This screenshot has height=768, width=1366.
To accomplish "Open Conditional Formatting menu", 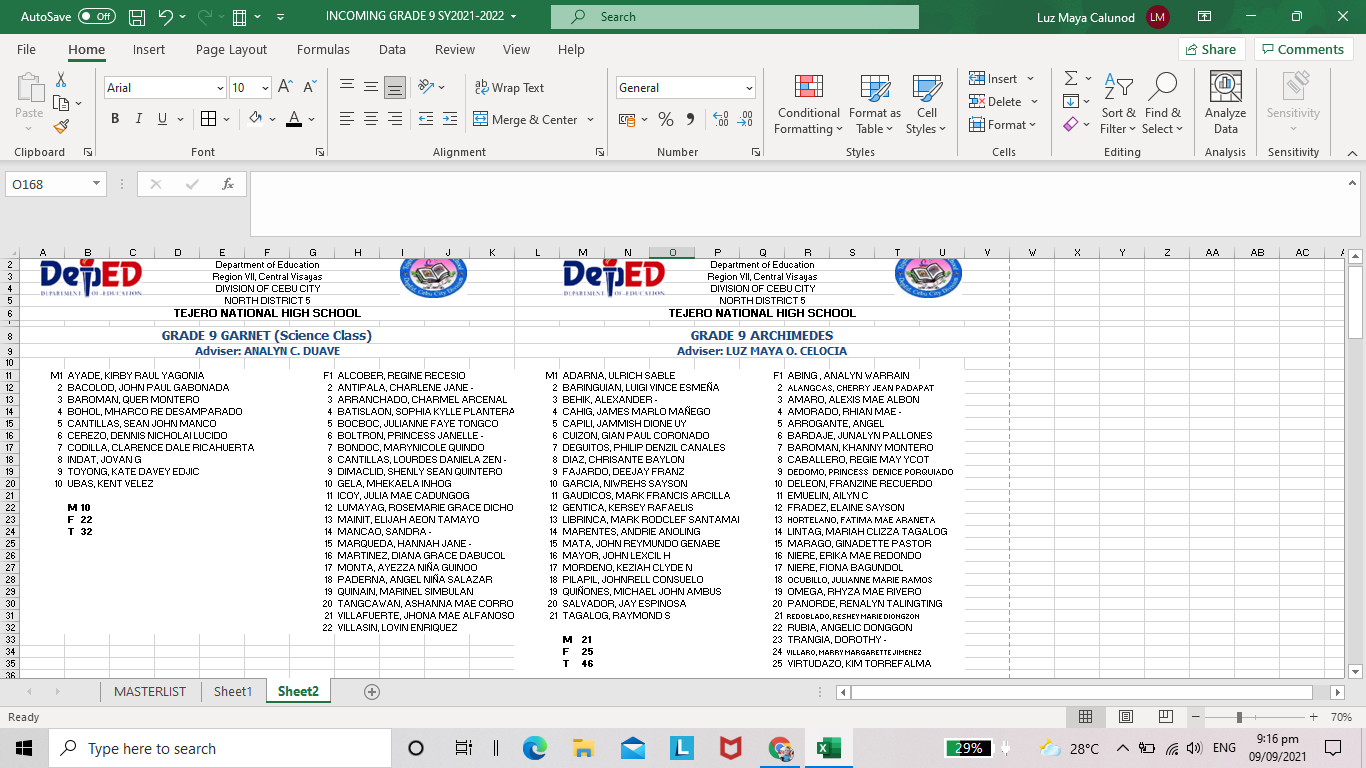I will [x=808, y=105].
